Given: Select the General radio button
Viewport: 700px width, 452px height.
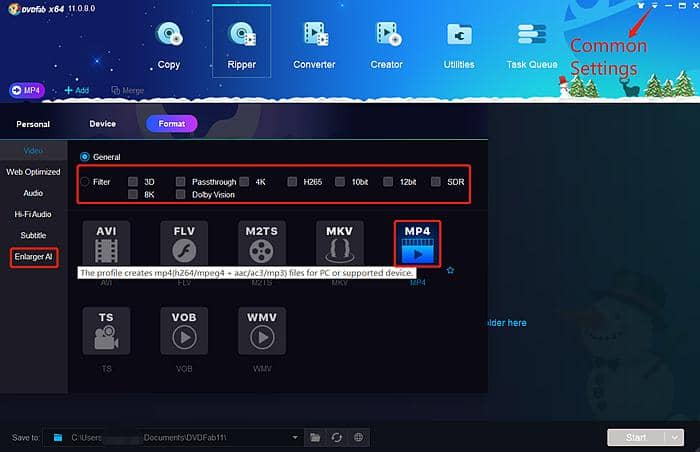Looking at the screenshot, I should [84, 157].
